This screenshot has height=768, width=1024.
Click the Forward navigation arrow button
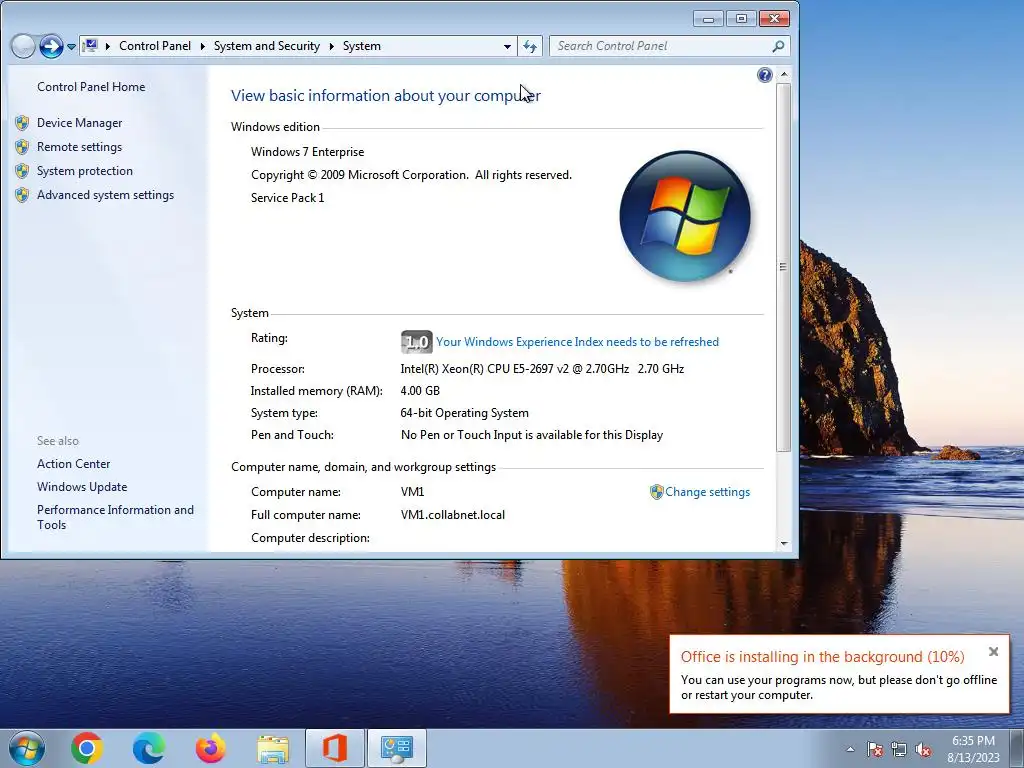click(x=51, y=46)
